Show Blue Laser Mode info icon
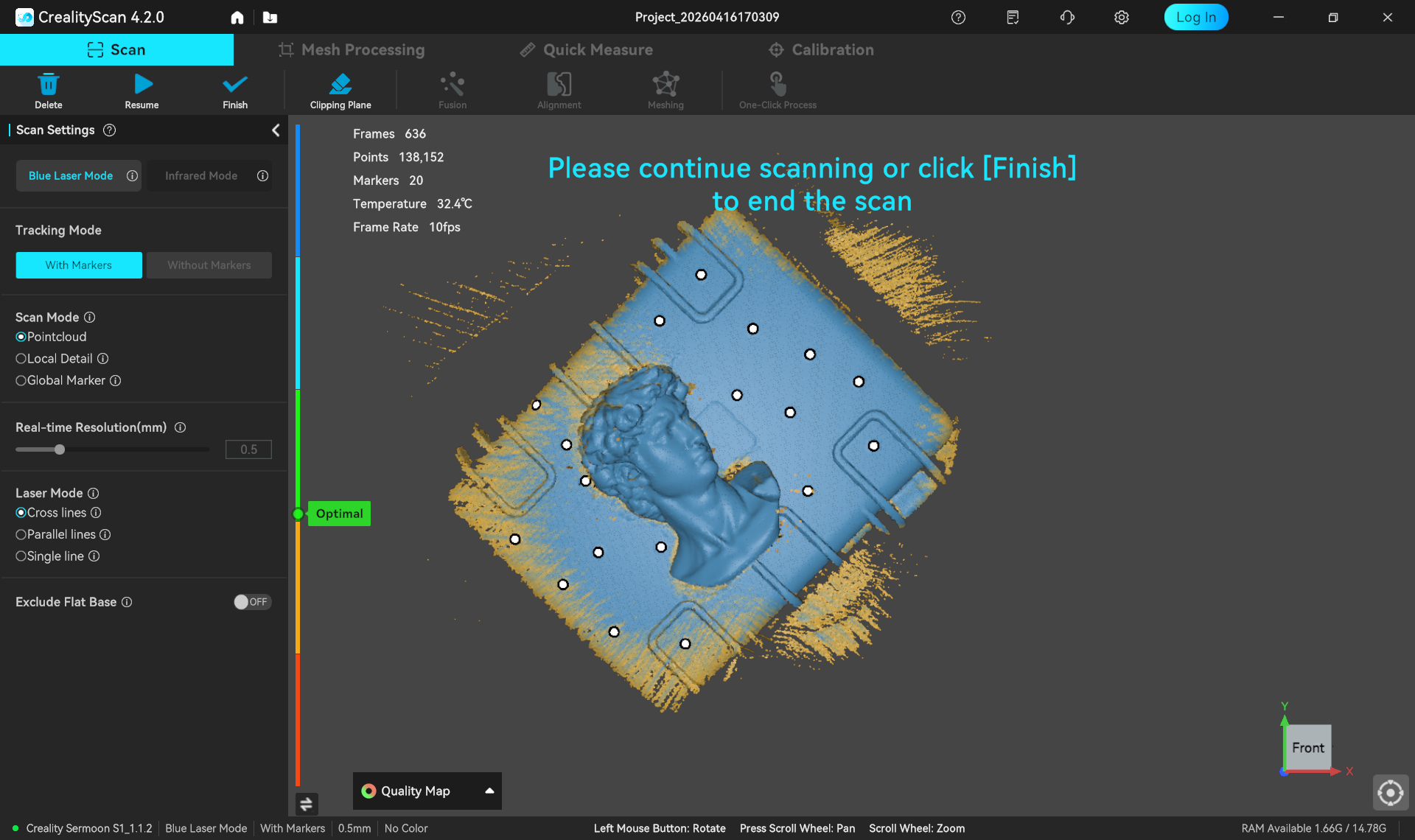The height and width of the screenshot is (840, 1415). [x=132, y=176]
